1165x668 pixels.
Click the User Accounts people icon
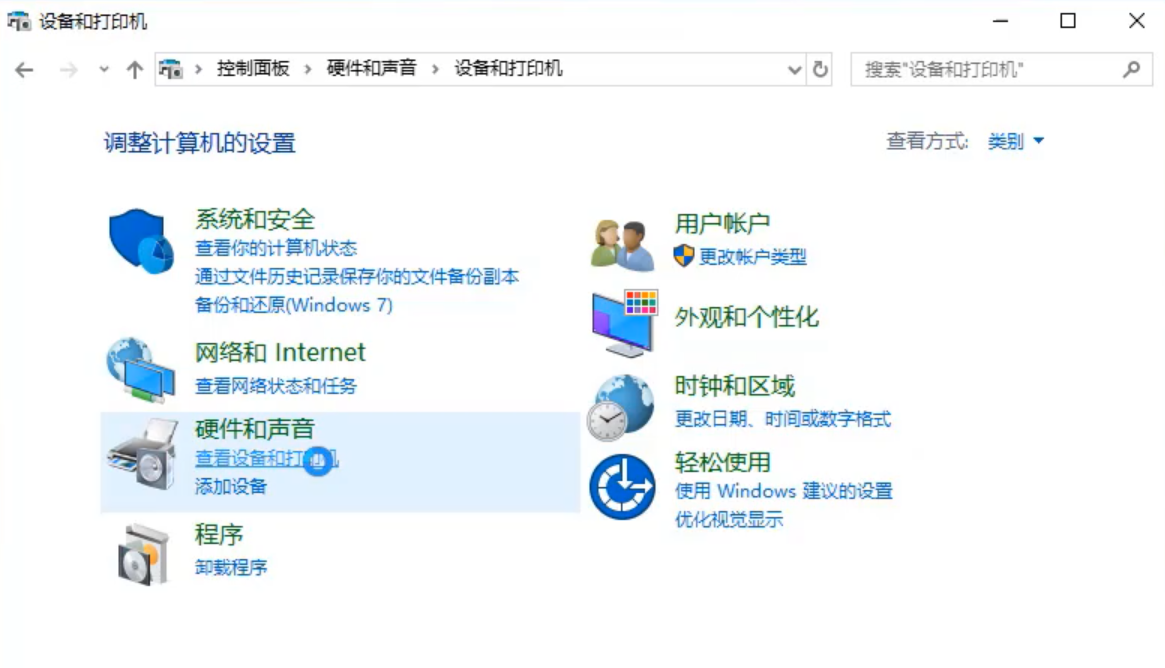click(x=622, y=244)
